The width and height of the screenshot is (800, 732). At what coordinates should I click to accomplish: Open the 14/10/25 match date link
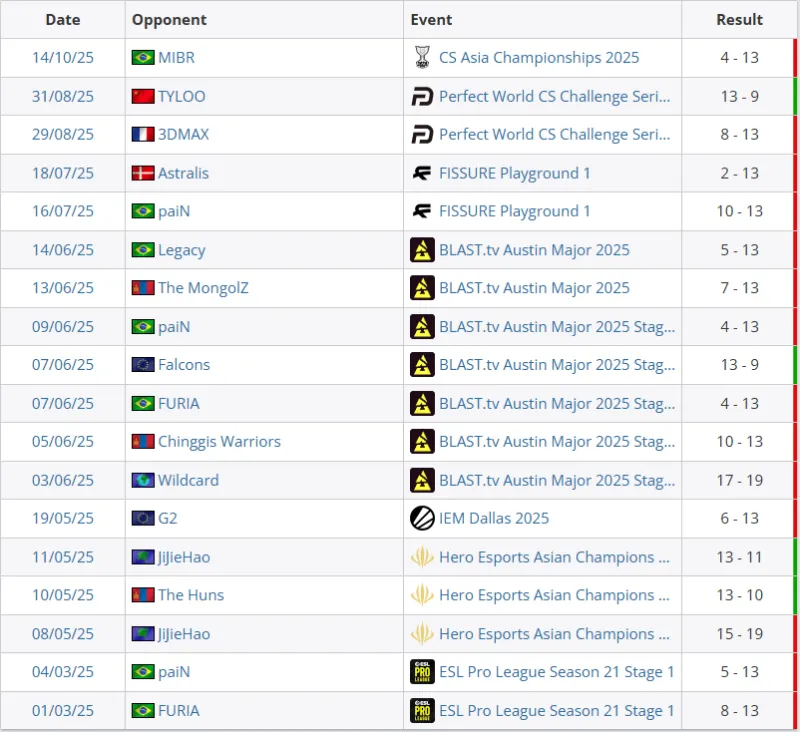tap(63, 58)
